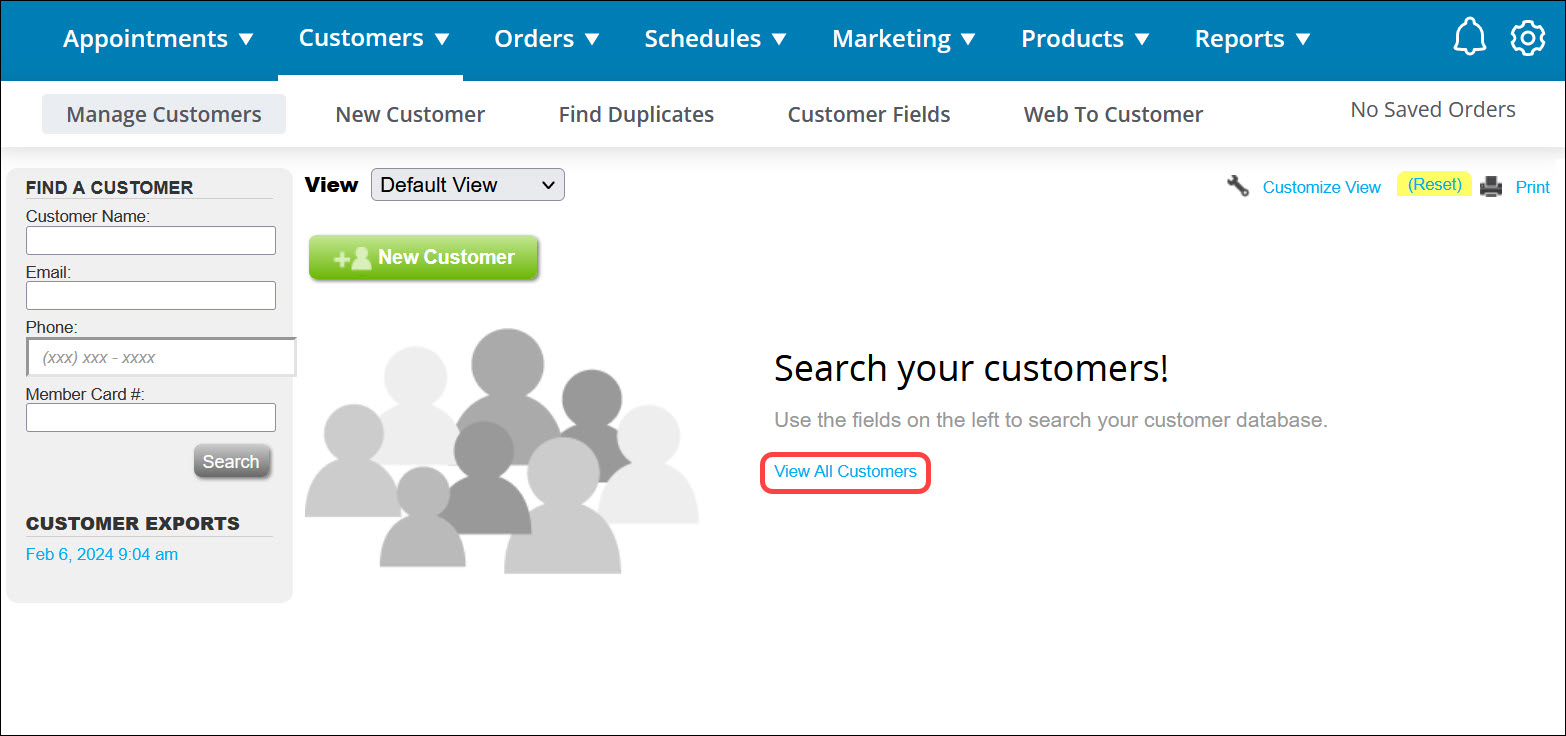Open the Web To Customer tab
This screenshot has height=736, width=1566.
pyautogui.click(x=1112, y=114)
